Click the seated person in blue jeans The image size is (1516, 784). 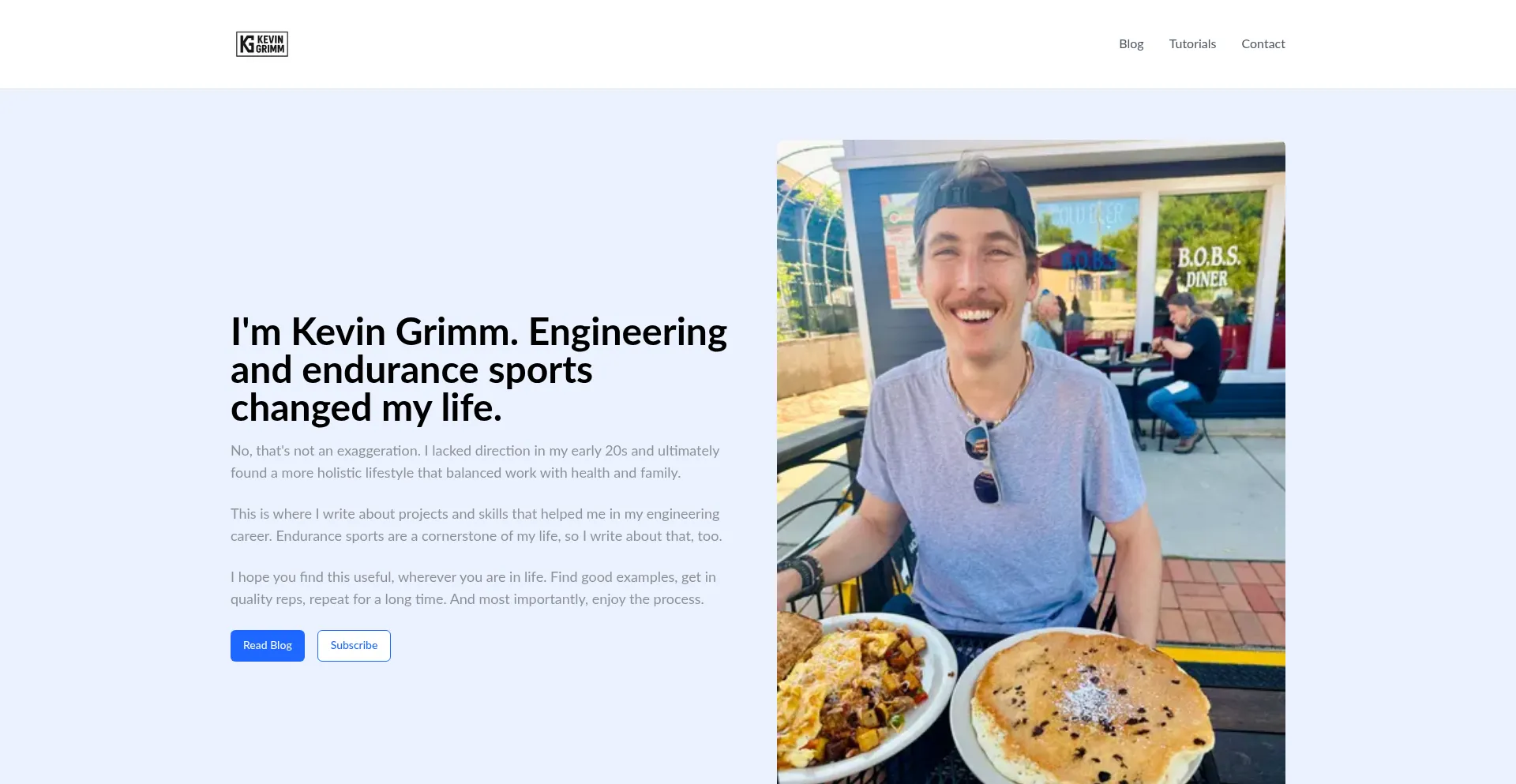(x=1184, y=371)
